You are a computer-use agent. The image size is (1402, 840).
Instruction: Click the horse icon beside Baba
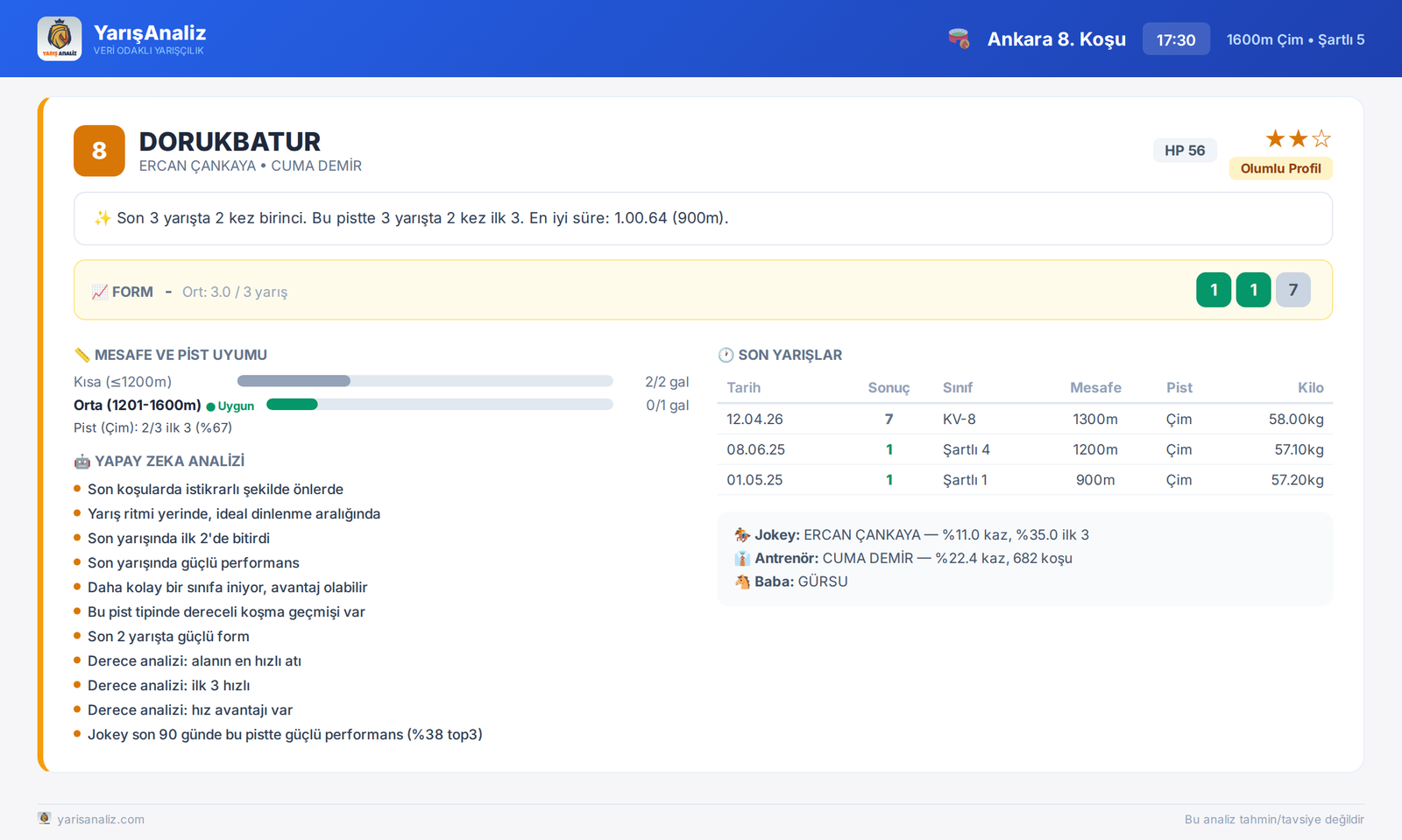pos(742,582)
